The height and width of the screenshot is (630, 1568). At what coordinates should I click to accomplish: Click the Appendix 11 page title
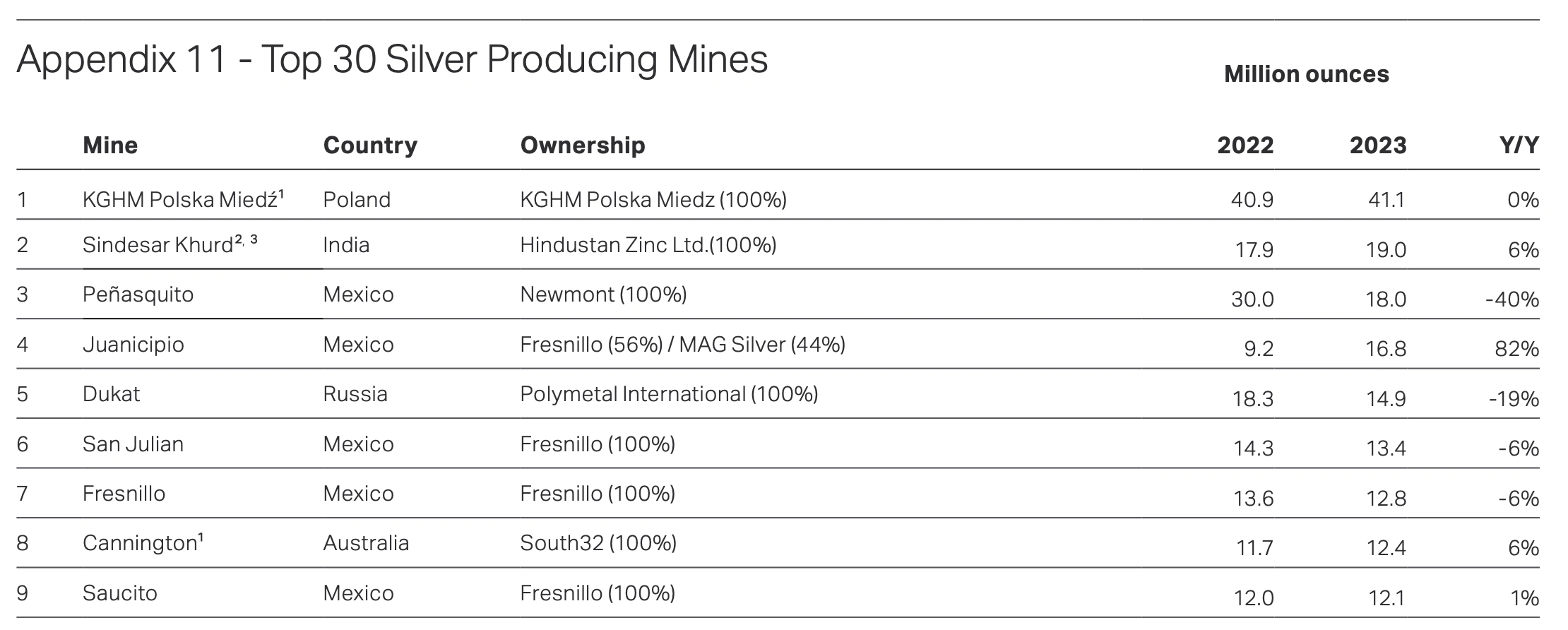pos(392,59)
